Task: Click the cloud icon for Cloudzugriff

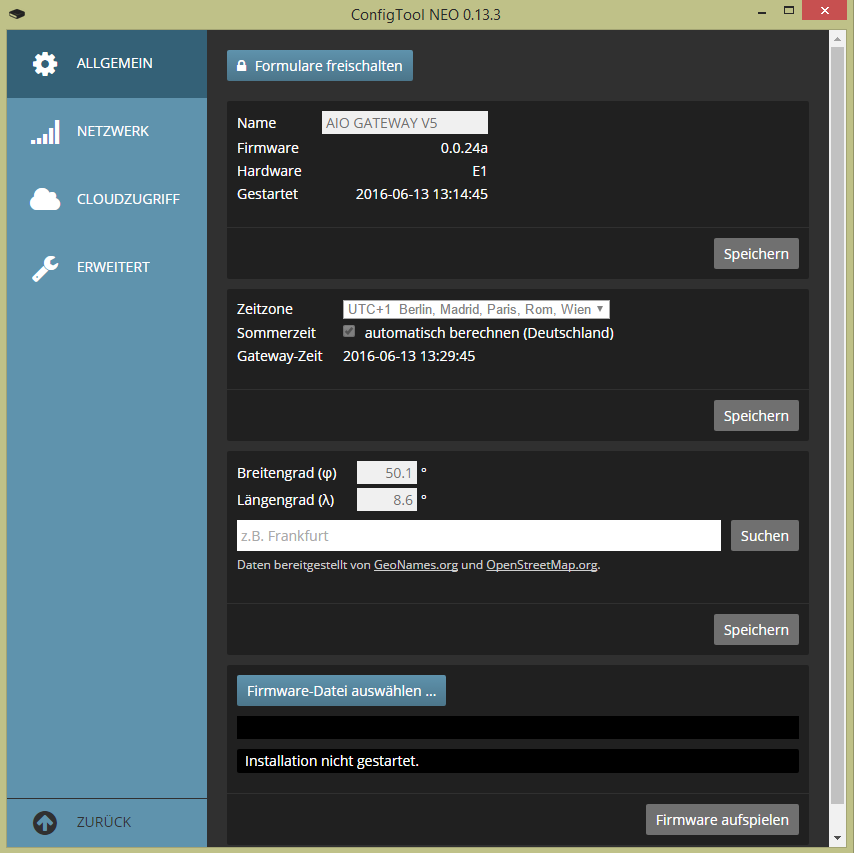Action: [45, 200]
